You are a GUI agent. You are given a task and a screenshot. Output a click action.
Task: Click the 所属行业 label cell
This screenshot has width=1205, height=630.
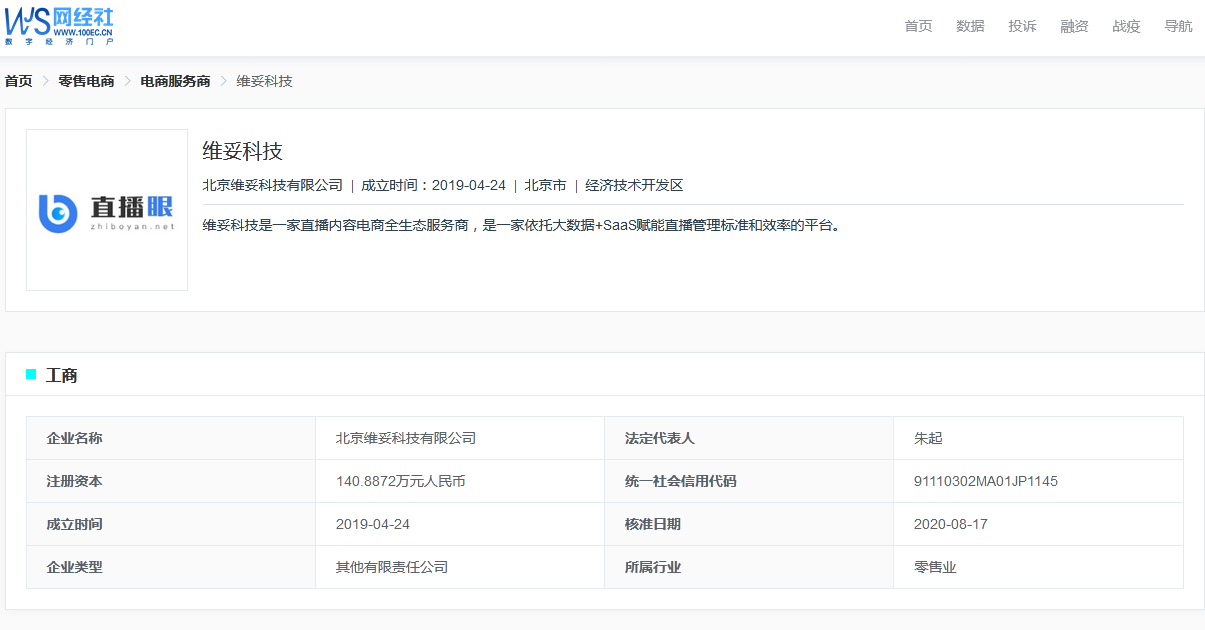point(749,567)
